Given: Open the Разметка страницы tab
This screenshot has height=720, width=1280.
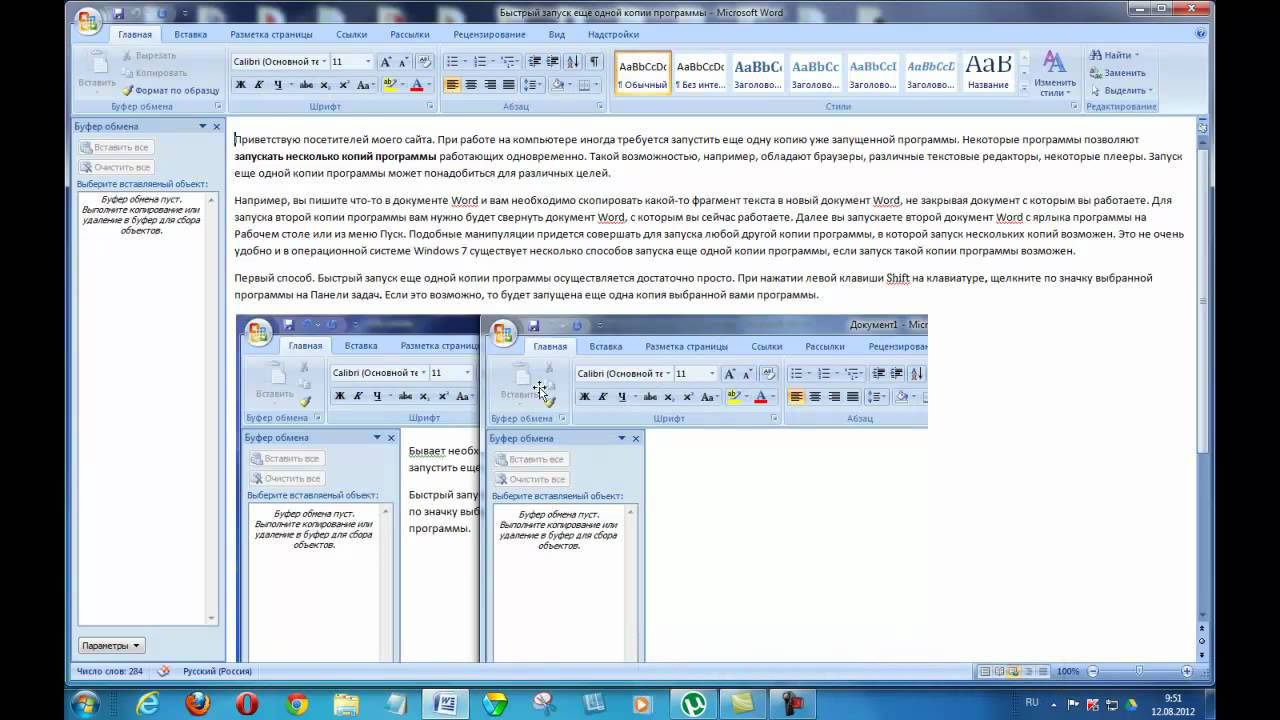Looking at the screenshot, I should point(271,34).
